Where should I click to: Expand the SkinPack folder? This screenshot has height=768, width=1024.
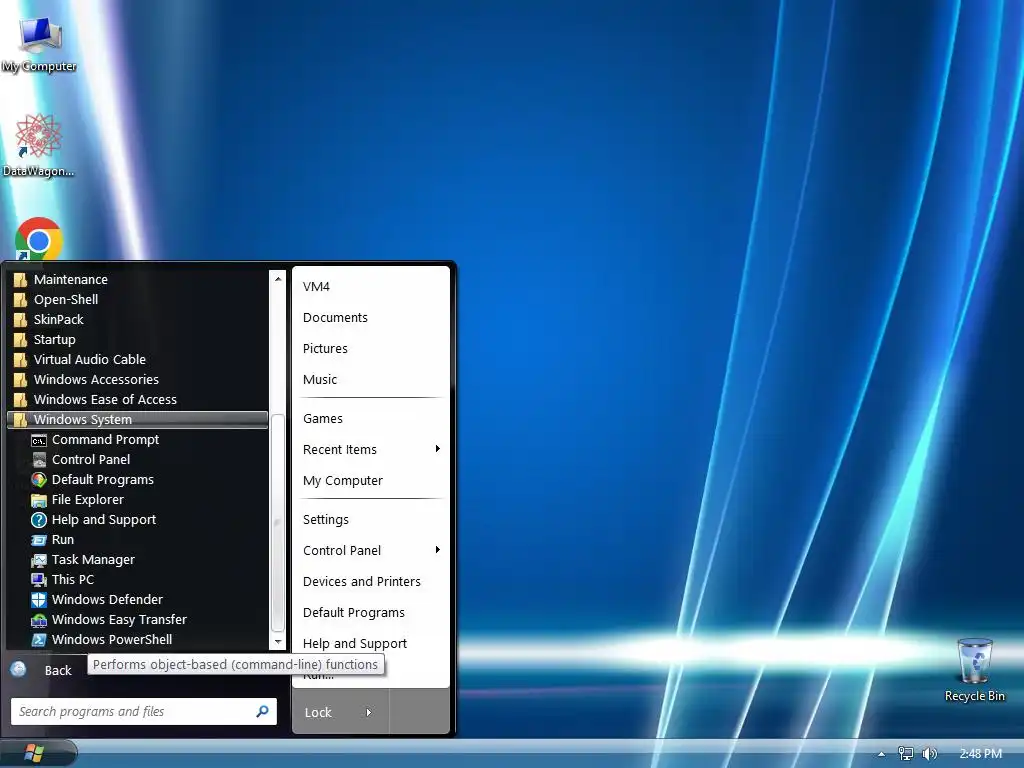(x=137, y=319)
